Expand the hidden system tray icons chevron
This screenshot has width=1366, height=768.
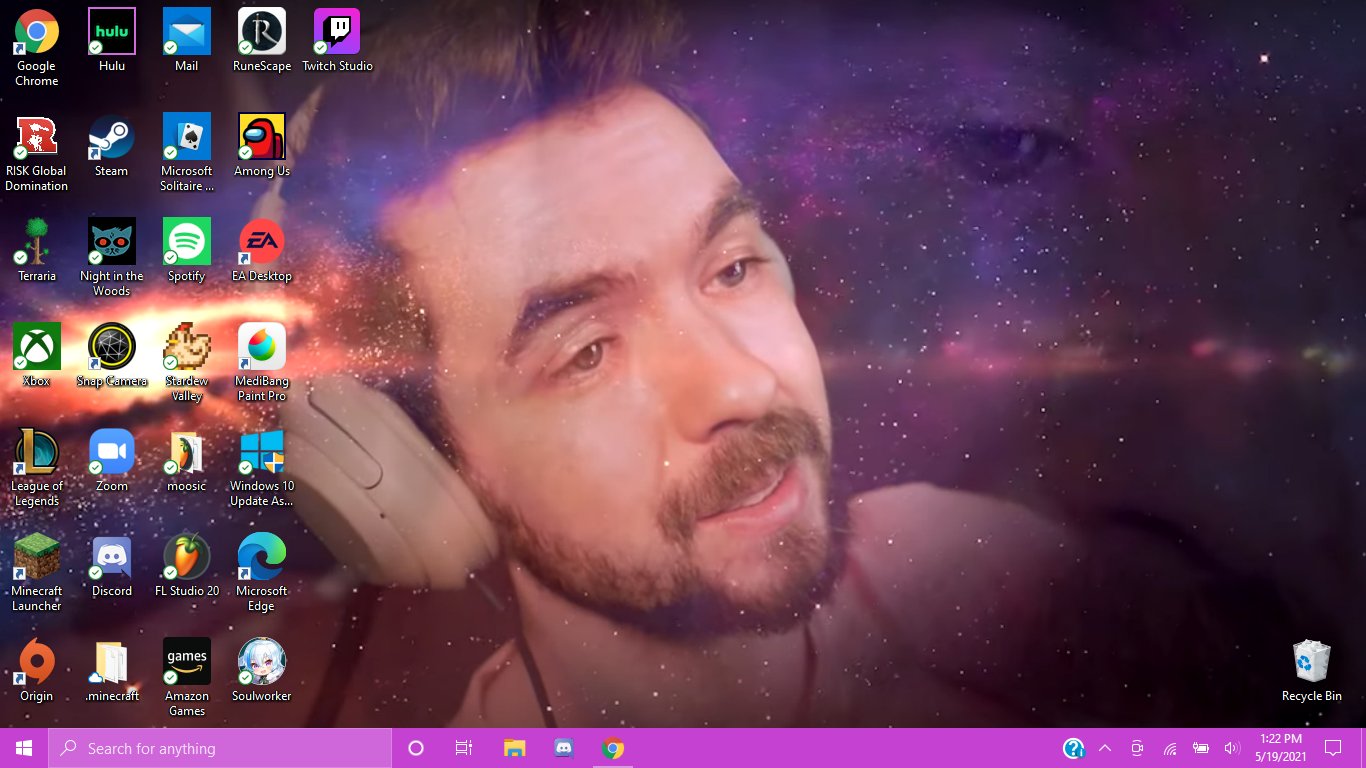[1104, 747]
